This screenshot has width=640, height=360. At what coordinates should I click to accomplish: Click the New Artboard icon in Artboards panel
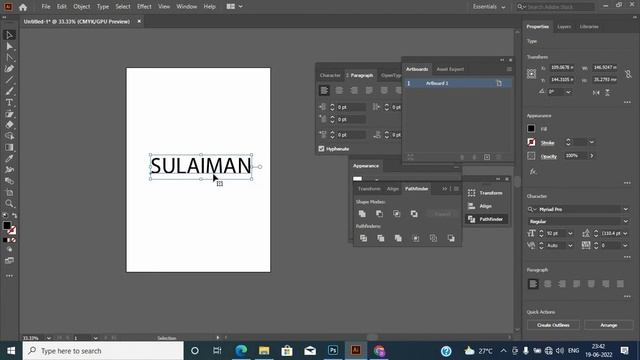487,157
